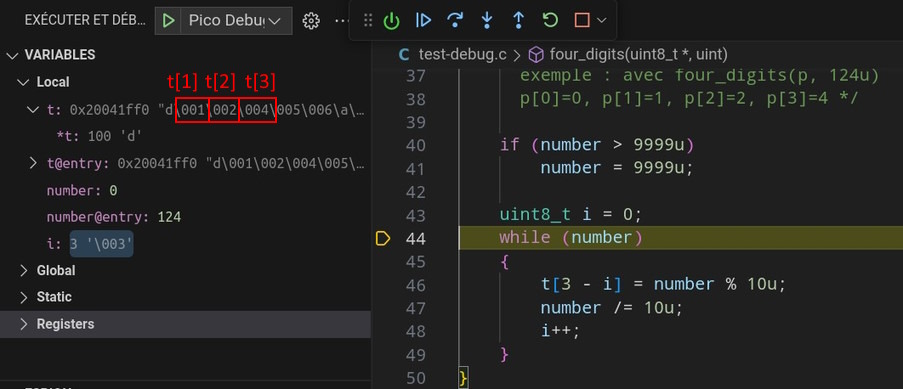Image resolution: width=903 pixels, height=389 pixels.
Task: Open the dropdown arrow next to Stop
Action: coord(602,21)
